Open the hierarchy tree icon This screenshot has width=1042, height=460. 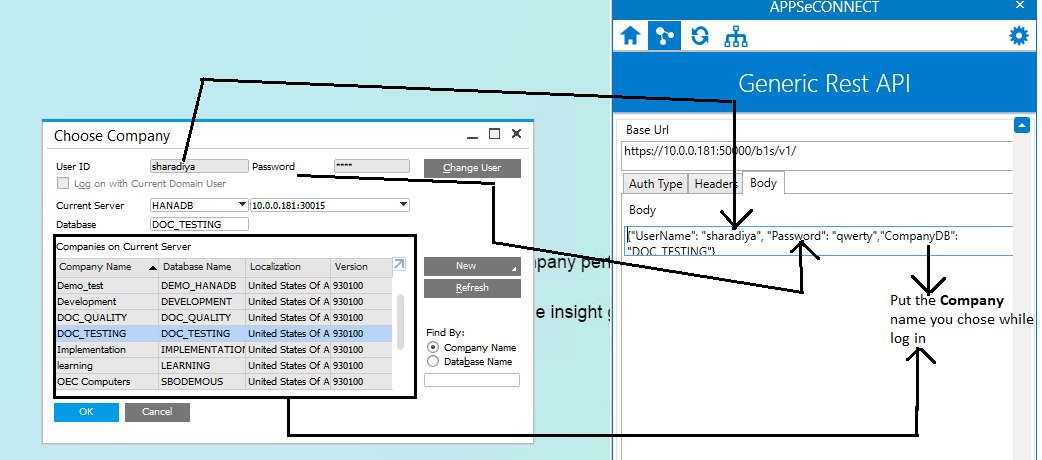click(x=736, y=37)
